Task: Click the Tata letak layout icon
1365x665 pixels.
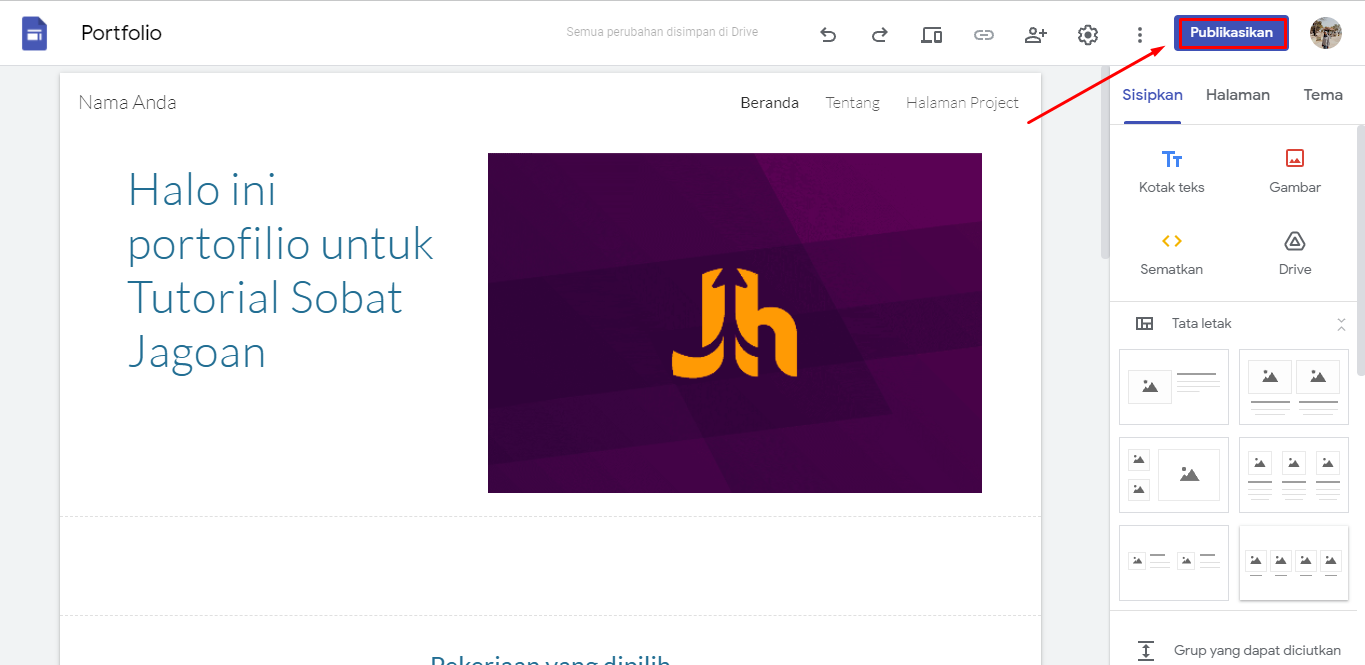Action: 1145,323
